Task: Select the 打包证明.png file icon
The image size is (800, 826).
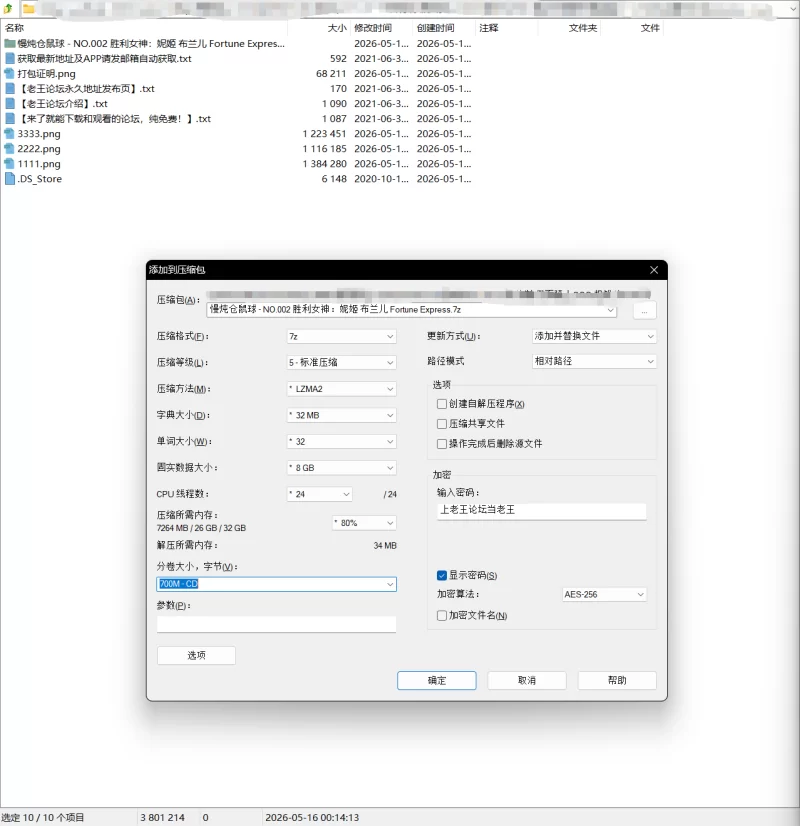Action: (9, 74)
